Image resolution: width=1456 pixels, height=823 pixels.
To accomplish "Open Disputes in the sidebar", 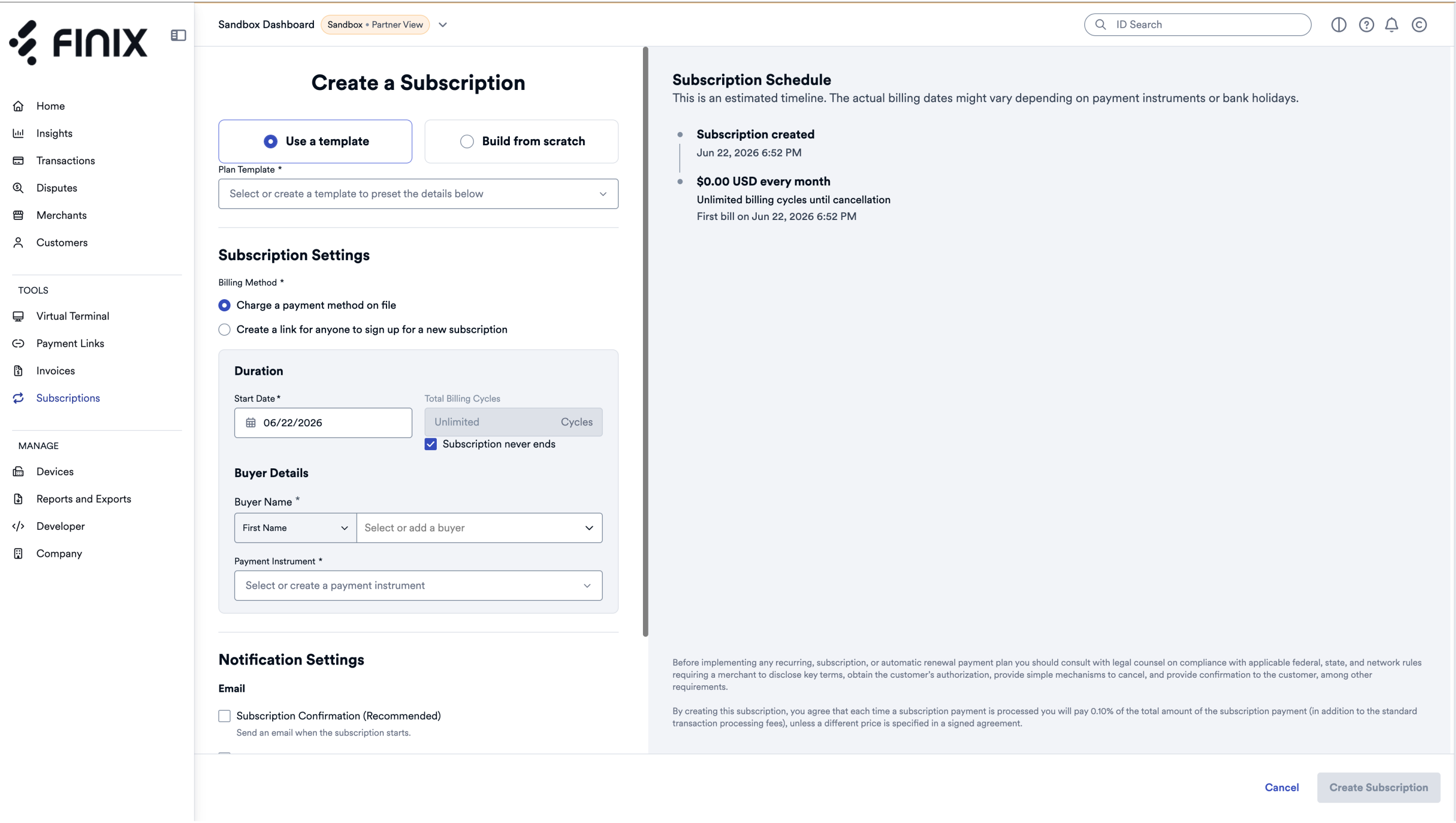I will [x=56, y=187].
